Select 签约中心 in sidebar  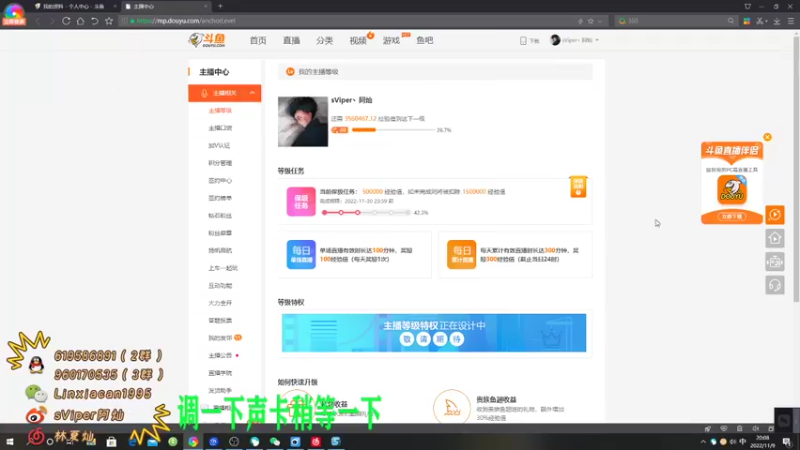tap(220, 181)
